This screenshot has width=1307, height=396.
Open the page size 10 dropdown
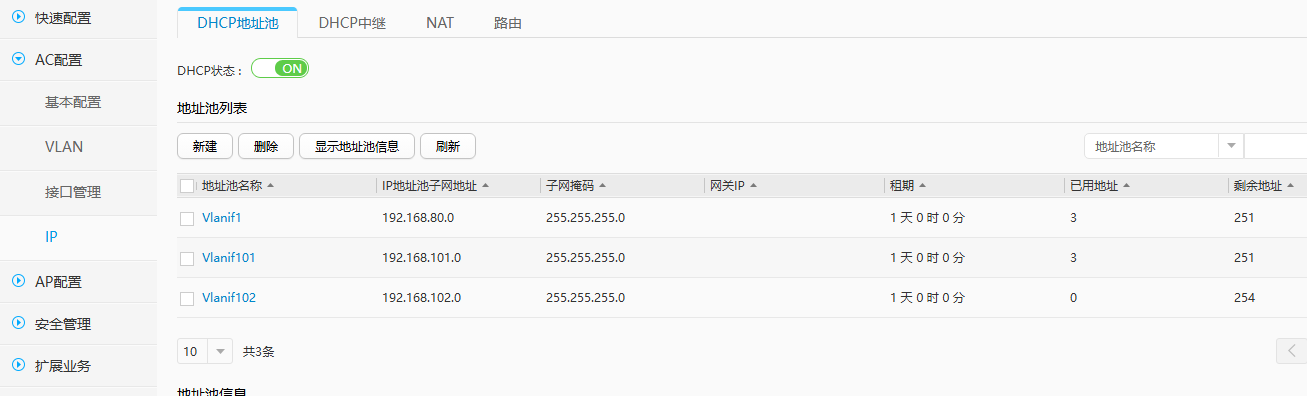pyautogui.click(x=205, y=351)
